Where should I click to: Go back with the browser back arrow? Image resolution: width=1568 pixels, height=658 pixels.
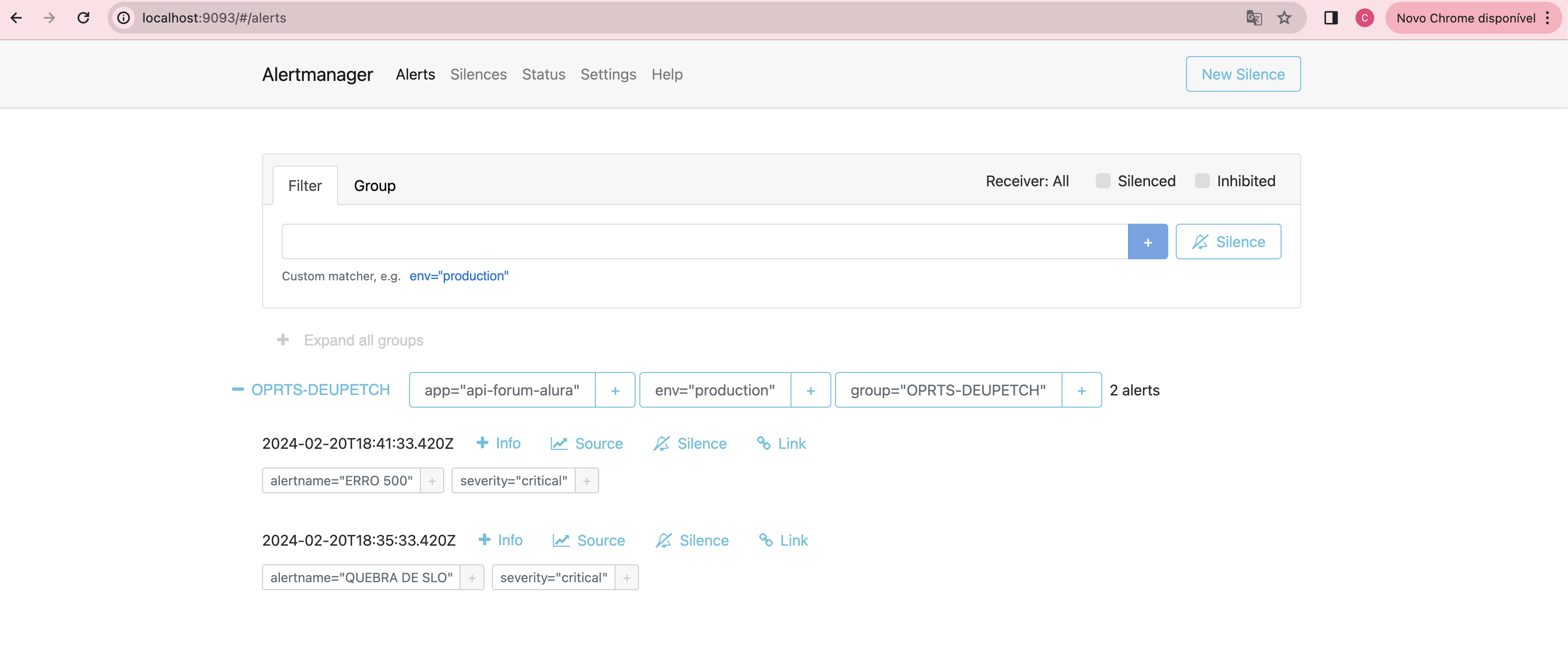(x=16, y=18)
